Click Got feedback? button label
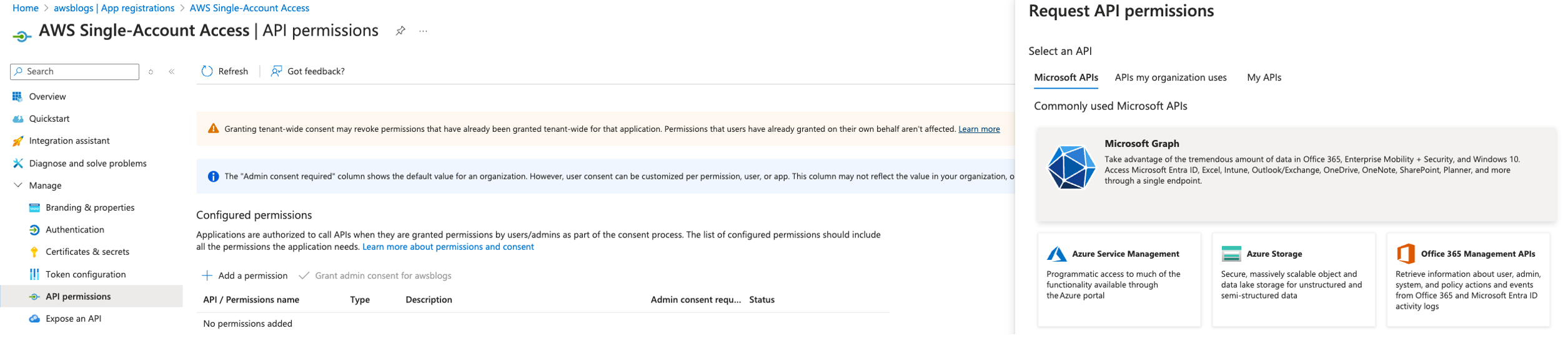1568x353 pixels. click(316, 71)
